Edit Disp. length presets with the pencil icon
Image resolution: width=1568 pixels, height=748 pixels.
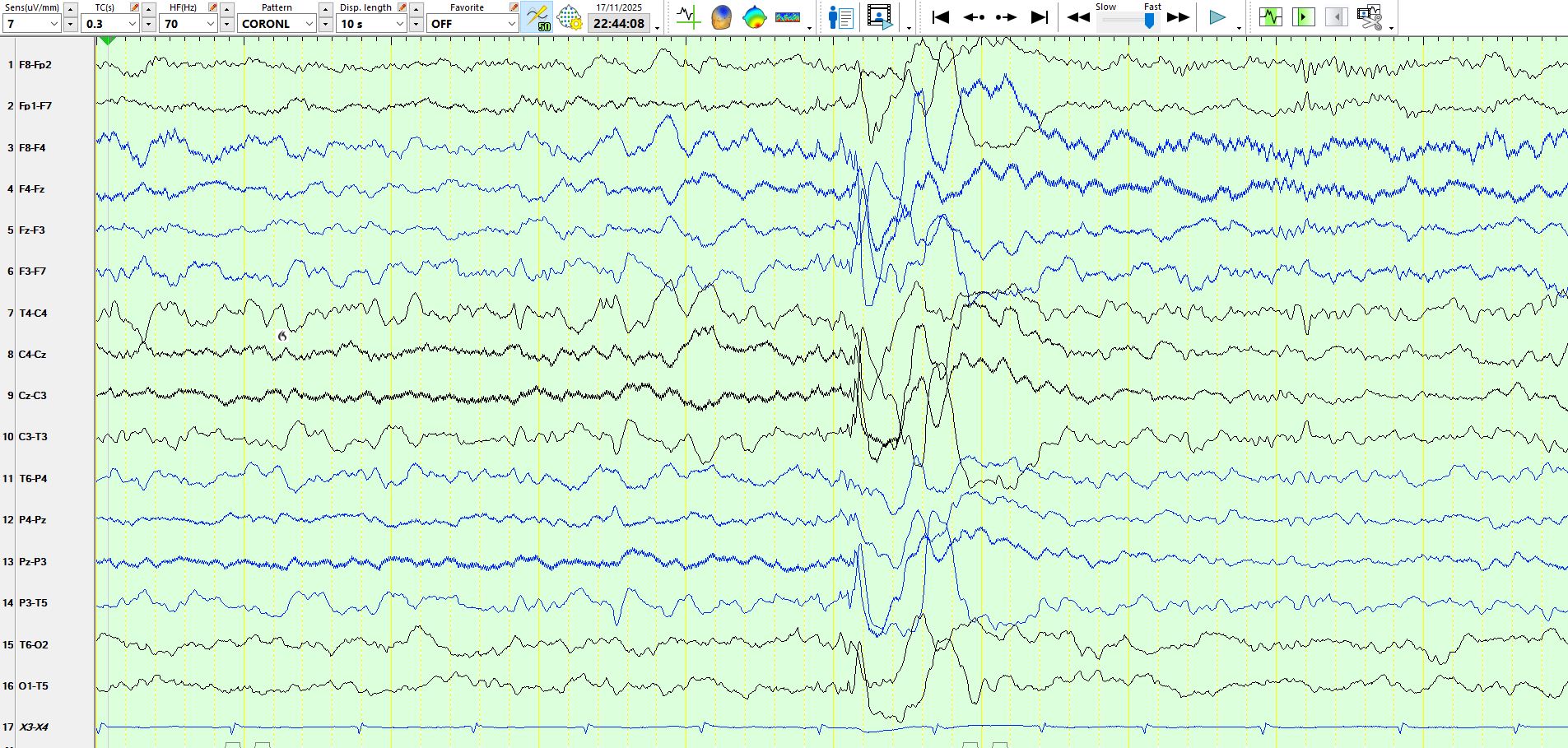[x=402, y=7]
